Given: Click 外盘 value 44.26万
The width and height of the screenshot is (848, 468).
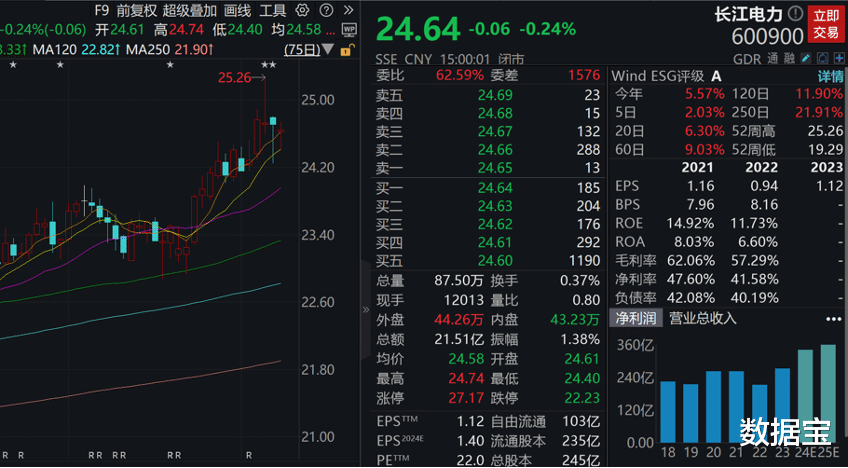Looking at the screenshot, I should pos(459,320).
